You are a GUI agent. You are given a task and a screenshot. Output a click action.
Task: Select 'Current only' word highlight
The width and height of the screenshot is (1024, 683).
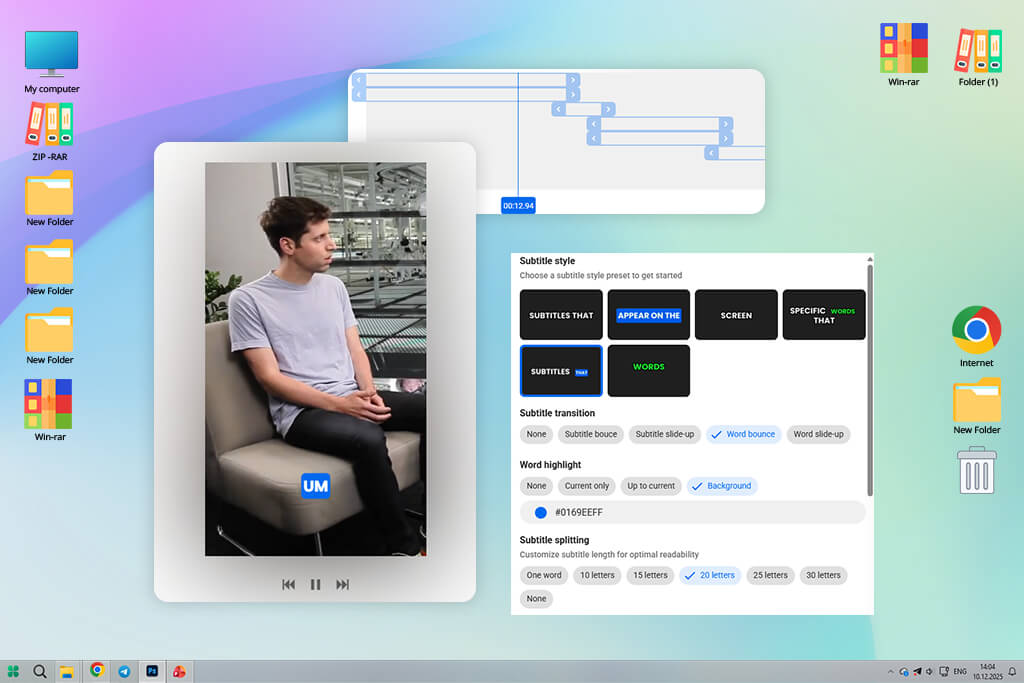tap(586, 486)
